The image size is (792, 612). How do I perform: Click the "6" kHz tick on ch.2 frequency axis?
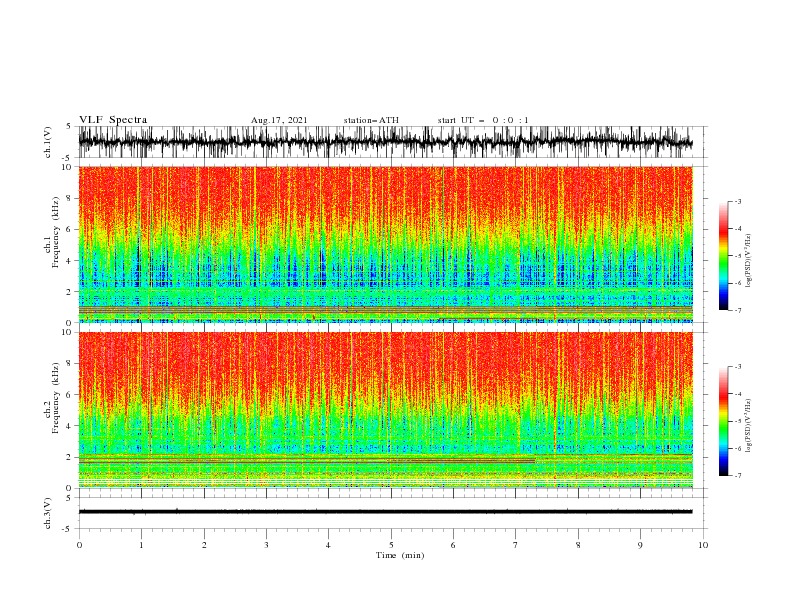(70, 395)
